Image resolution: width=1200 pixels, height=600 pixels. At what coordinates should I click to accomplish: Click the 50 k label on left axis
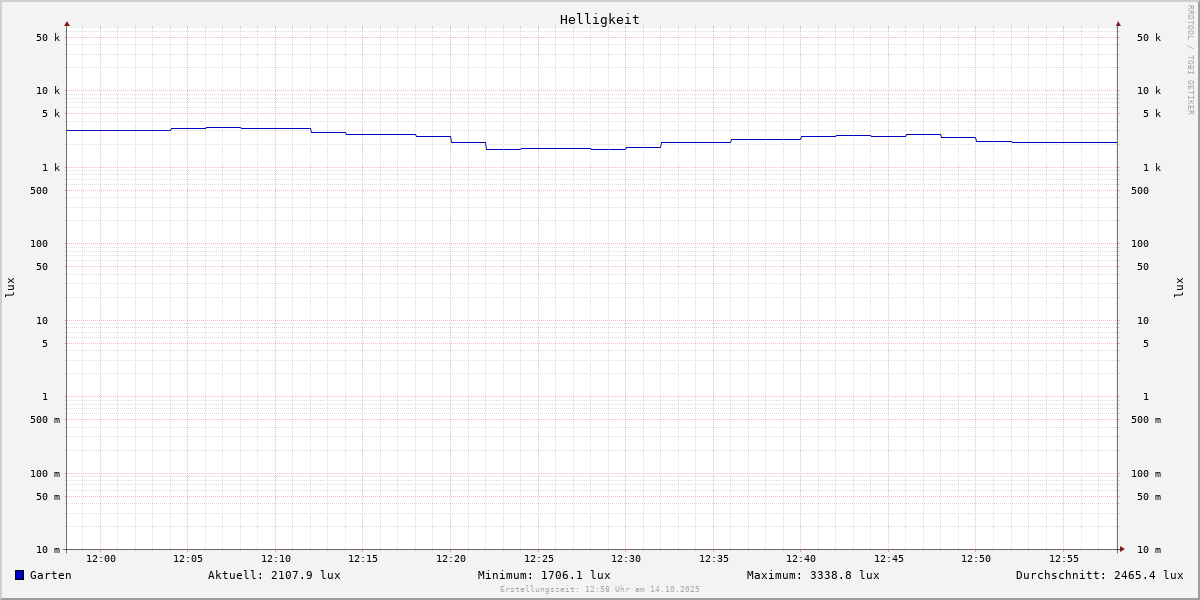tap(48, 38)
